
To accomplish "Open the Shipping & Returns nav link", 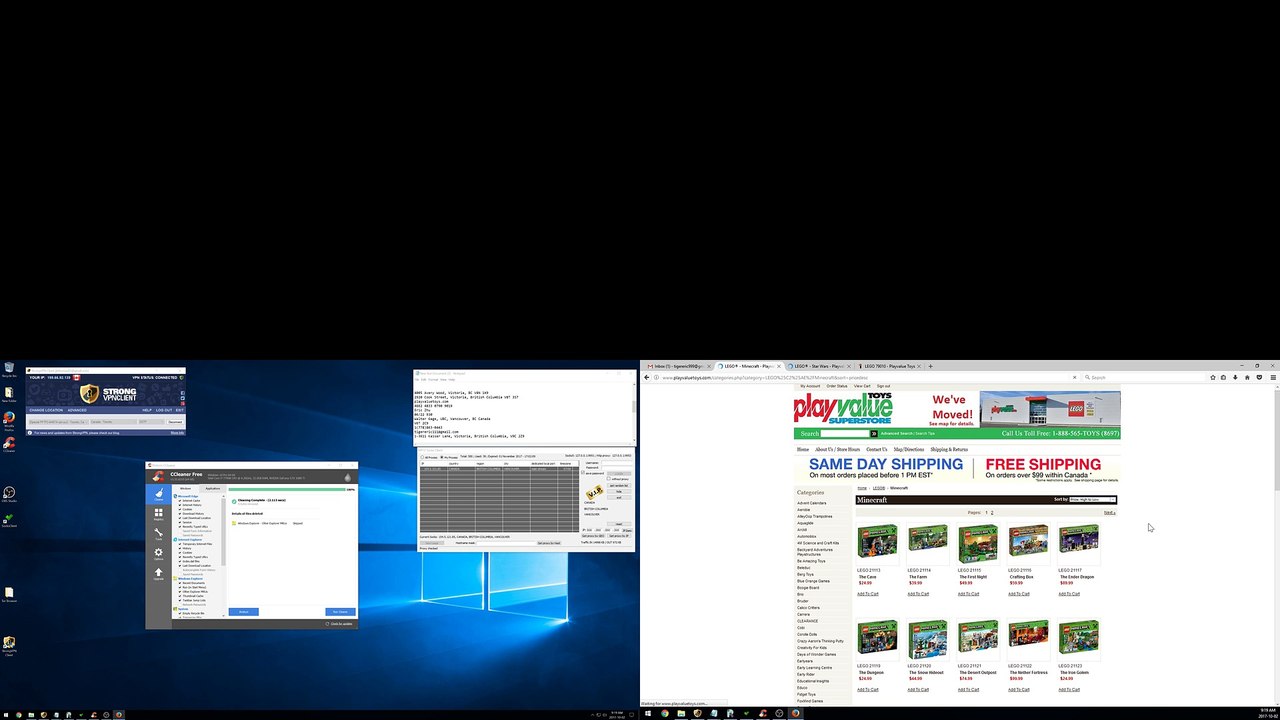I will click(949, 450).
